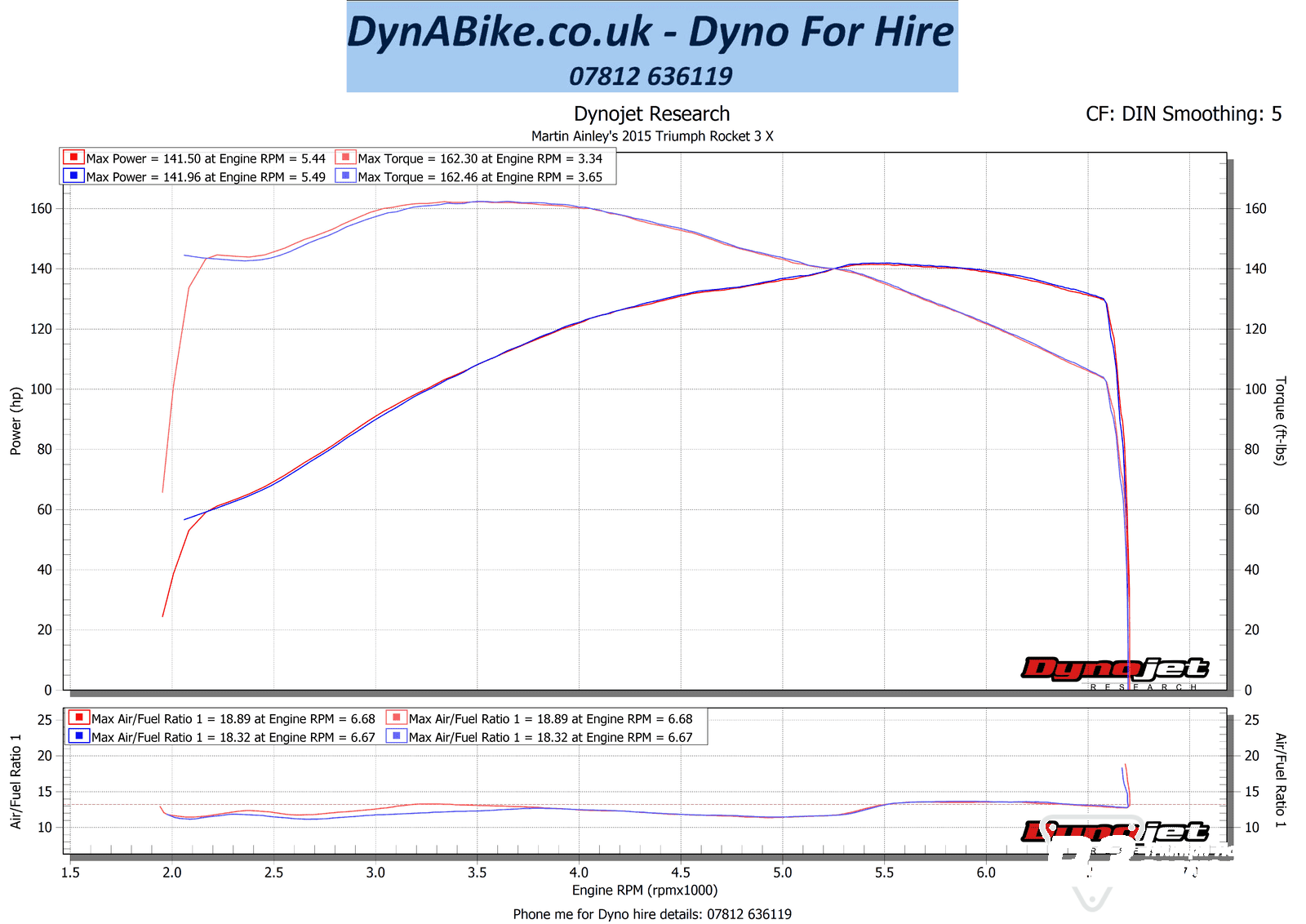Click the 6.0 tick on the Engine RPM axis
This screenshot has width=1306, height=924.
pos(986,873)
